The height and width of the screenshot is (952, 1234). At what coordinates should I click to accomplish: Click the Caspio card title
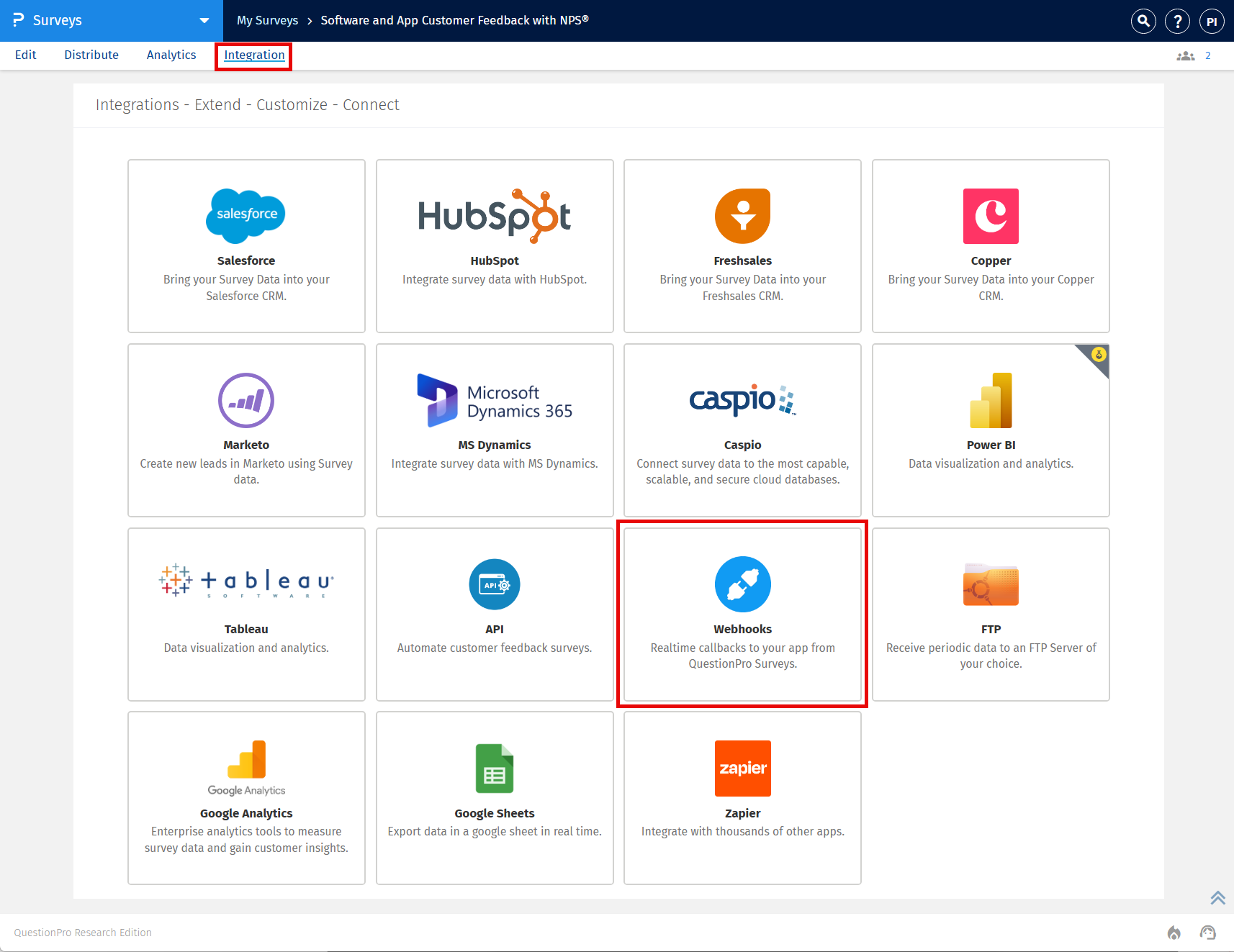(x=742, y=445)
